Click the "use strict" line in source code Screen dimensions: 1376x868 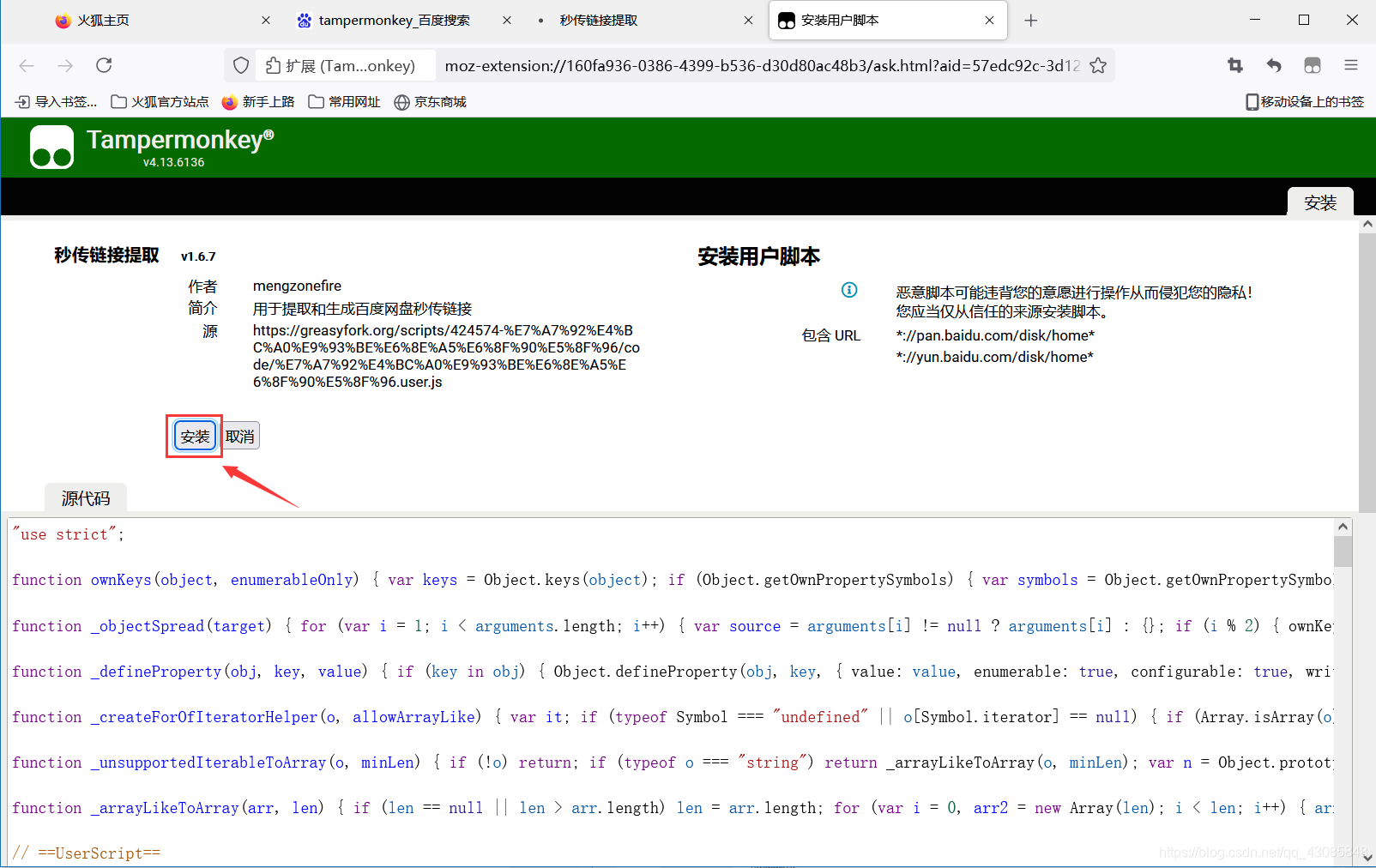click(x=68, y=534)
